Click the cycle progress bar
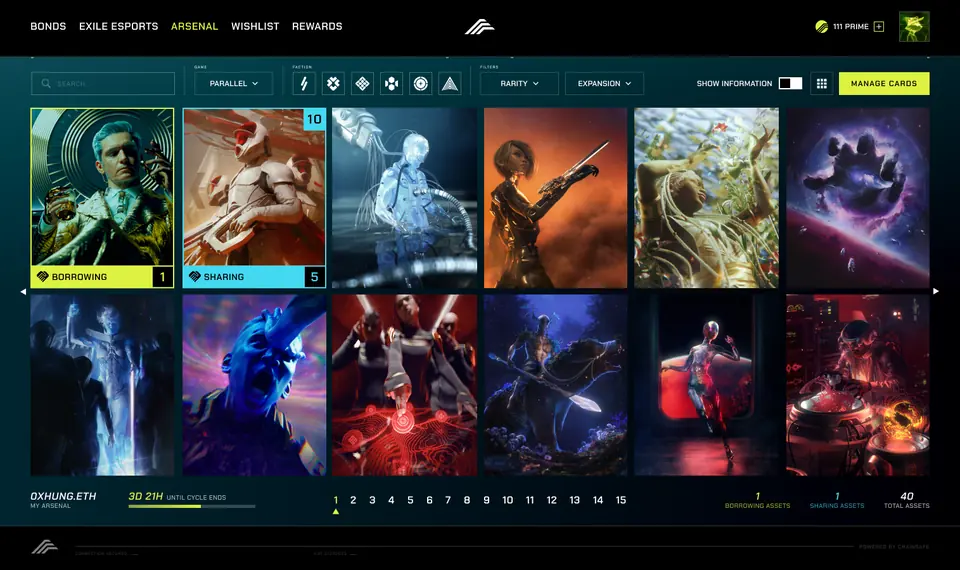 (192, 506)
